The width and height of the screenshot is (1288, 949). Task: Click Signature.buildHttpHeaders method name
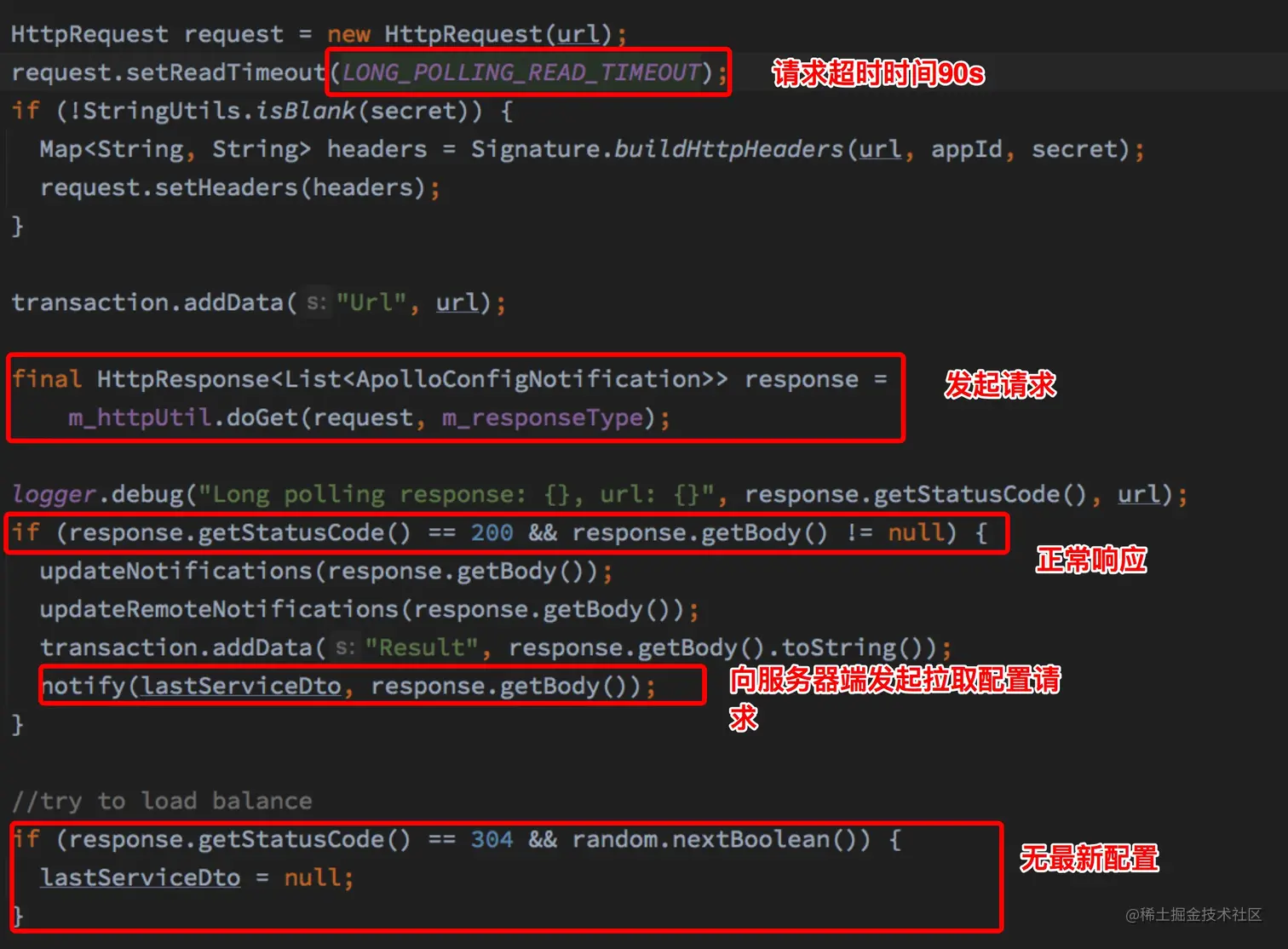click(658, 149)
